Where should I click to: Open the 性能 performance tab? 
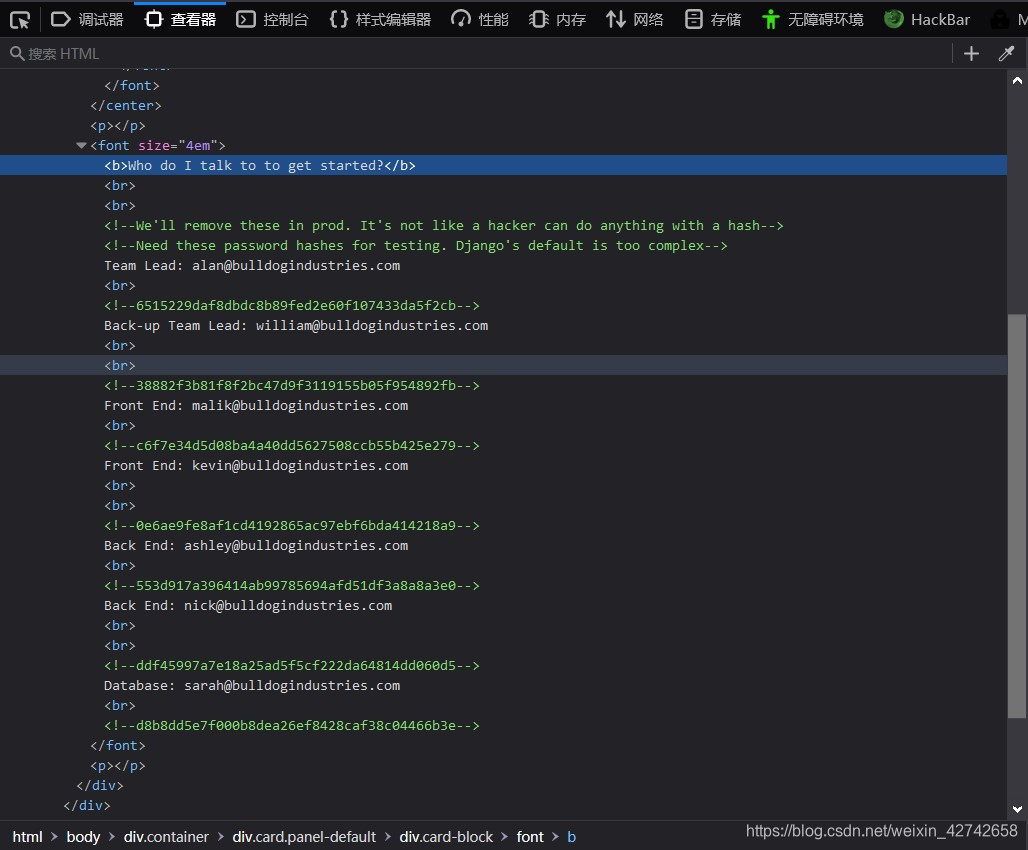[x=480, y=20]
